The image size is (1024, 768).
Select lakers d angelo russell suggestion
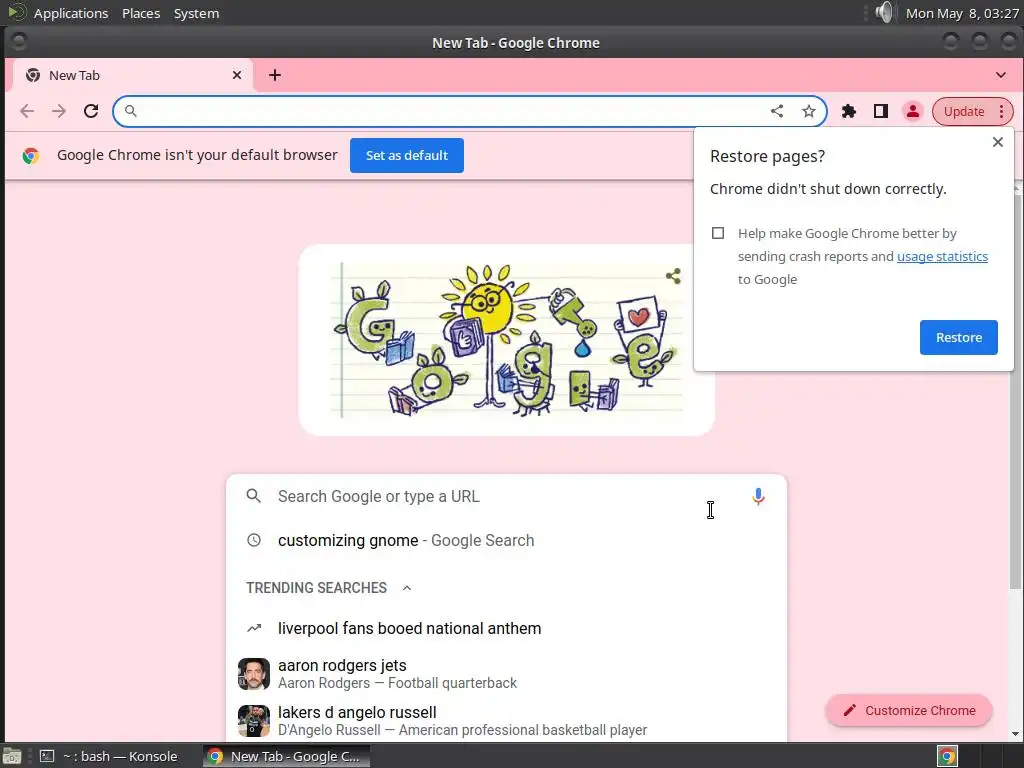506,720
